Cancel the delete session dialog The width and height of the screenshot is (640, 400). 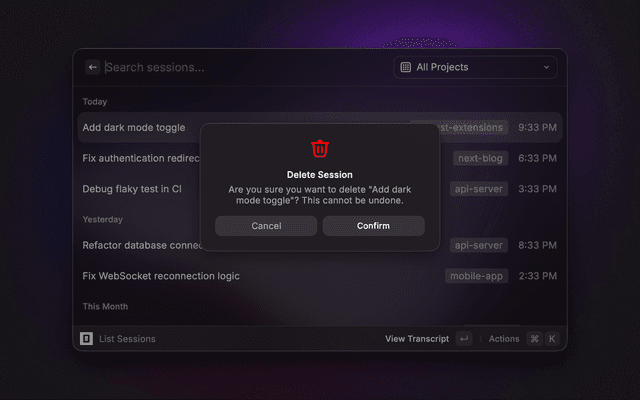tap(266, 226)
